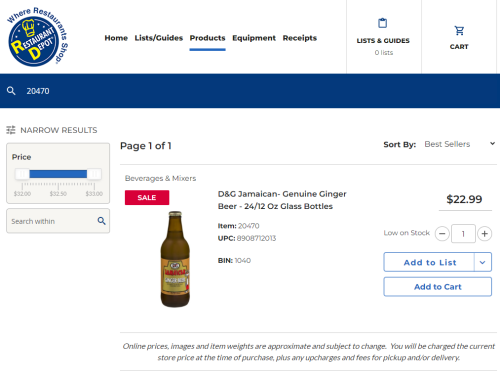This screenshot has height=379, width=500.
Task: Click the Search within magnifier icon
Action: tap(102, 221)
